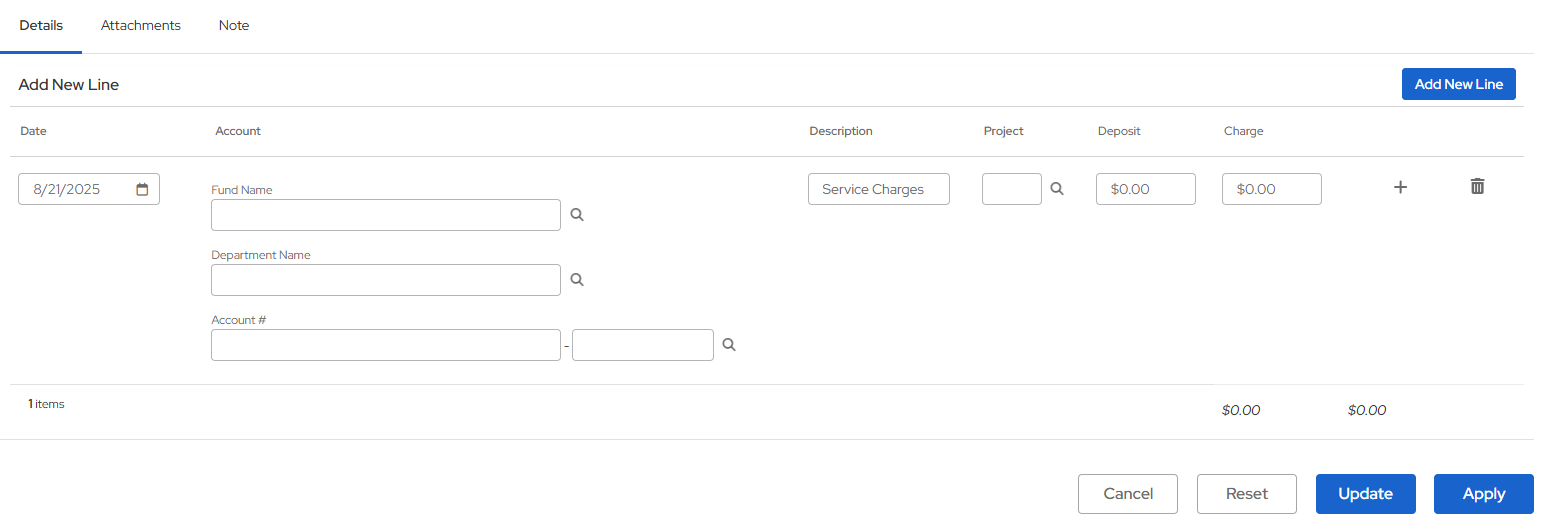The image size is (1552, 529).
Task: Open the date picker calendar icon
Action: coord(142,189)
